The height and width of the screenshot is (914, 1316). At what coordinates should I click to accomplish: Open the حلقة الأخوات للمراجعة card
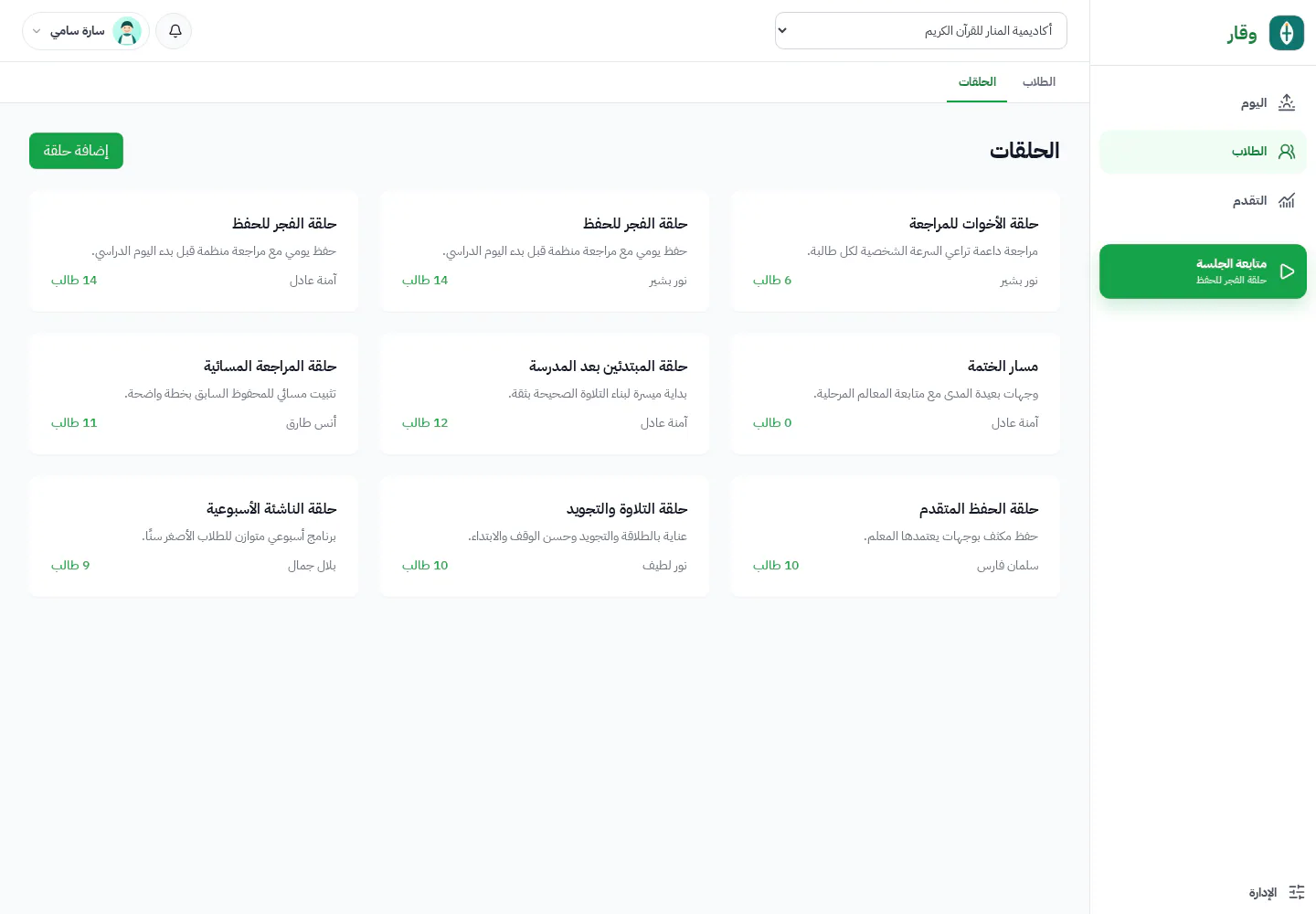coord(896,251)
